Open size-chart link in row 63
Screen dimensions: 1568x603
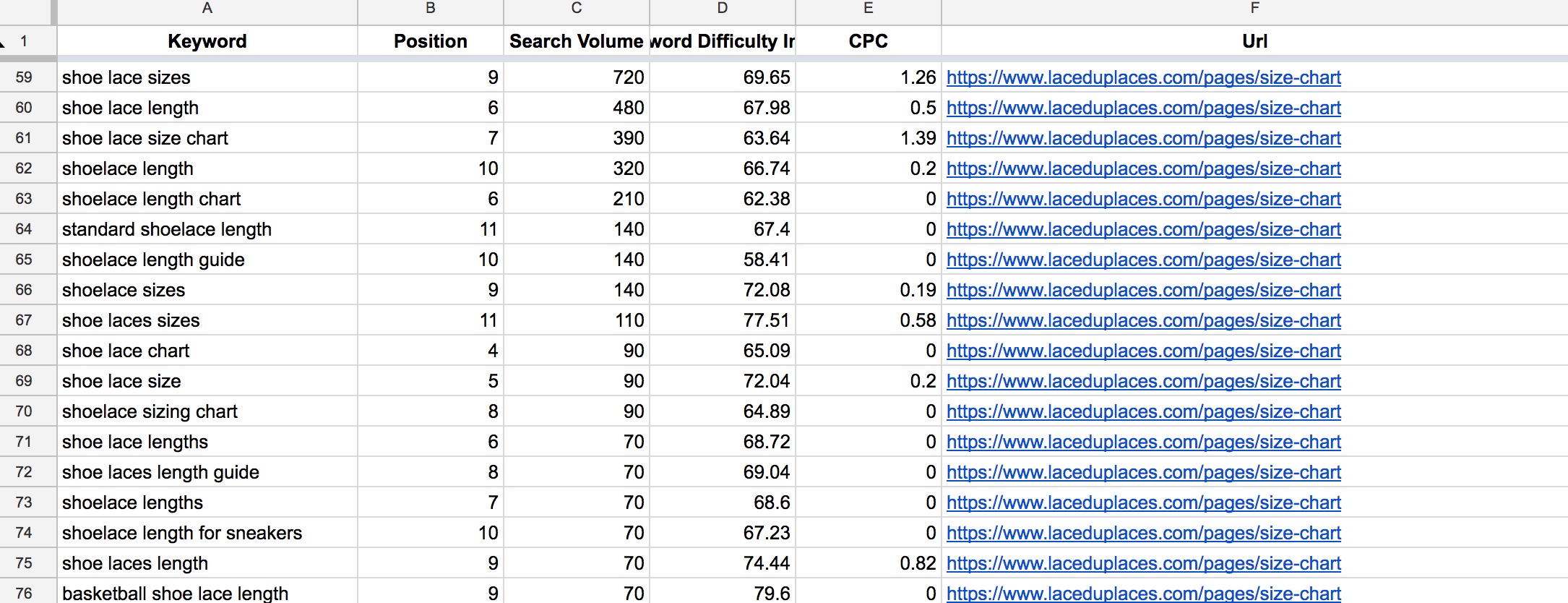(x=1143, y=199)
